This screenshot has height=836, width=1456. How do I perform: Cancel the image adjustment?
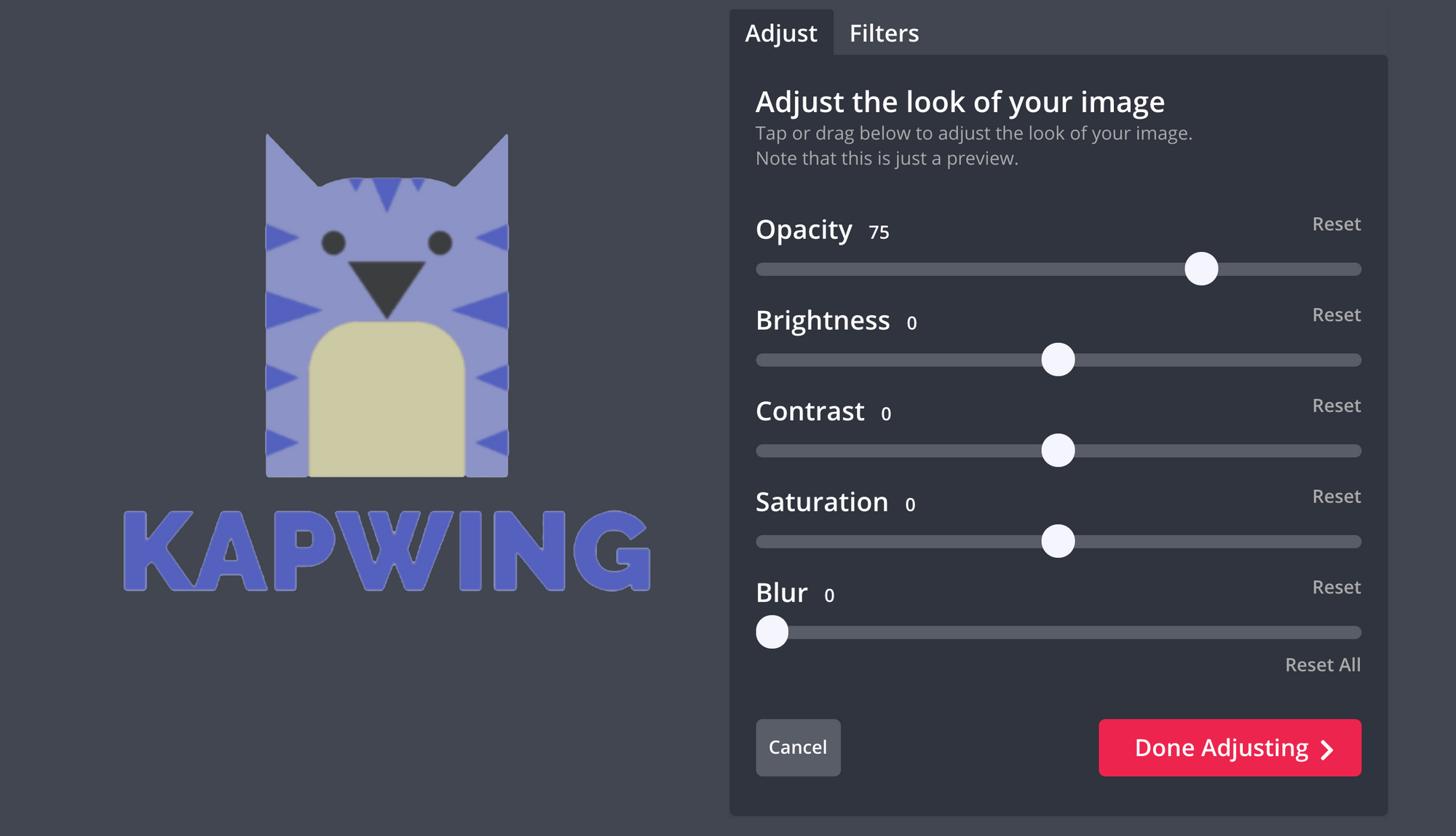click(797, 747)
